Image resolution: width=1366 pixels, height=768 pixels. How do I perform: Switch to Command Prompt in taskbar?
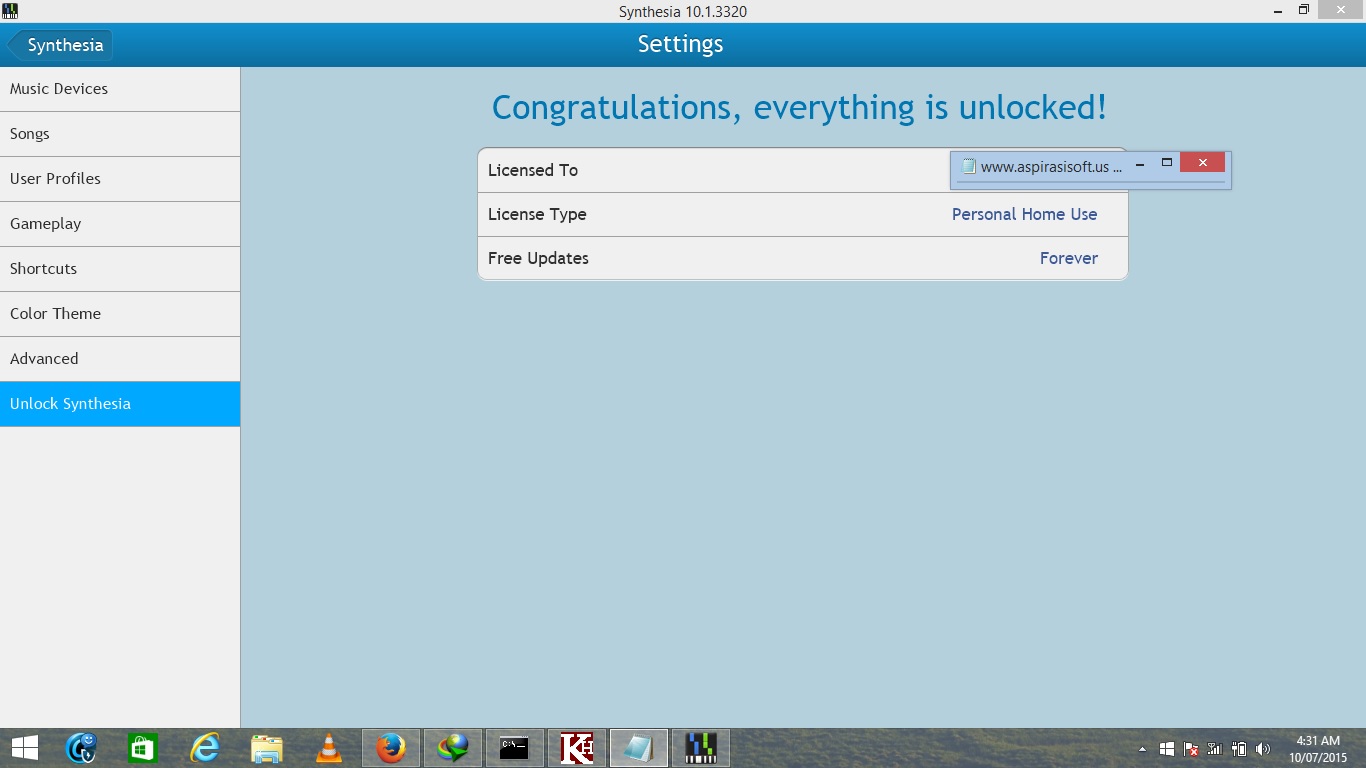[x=515, y=748]
